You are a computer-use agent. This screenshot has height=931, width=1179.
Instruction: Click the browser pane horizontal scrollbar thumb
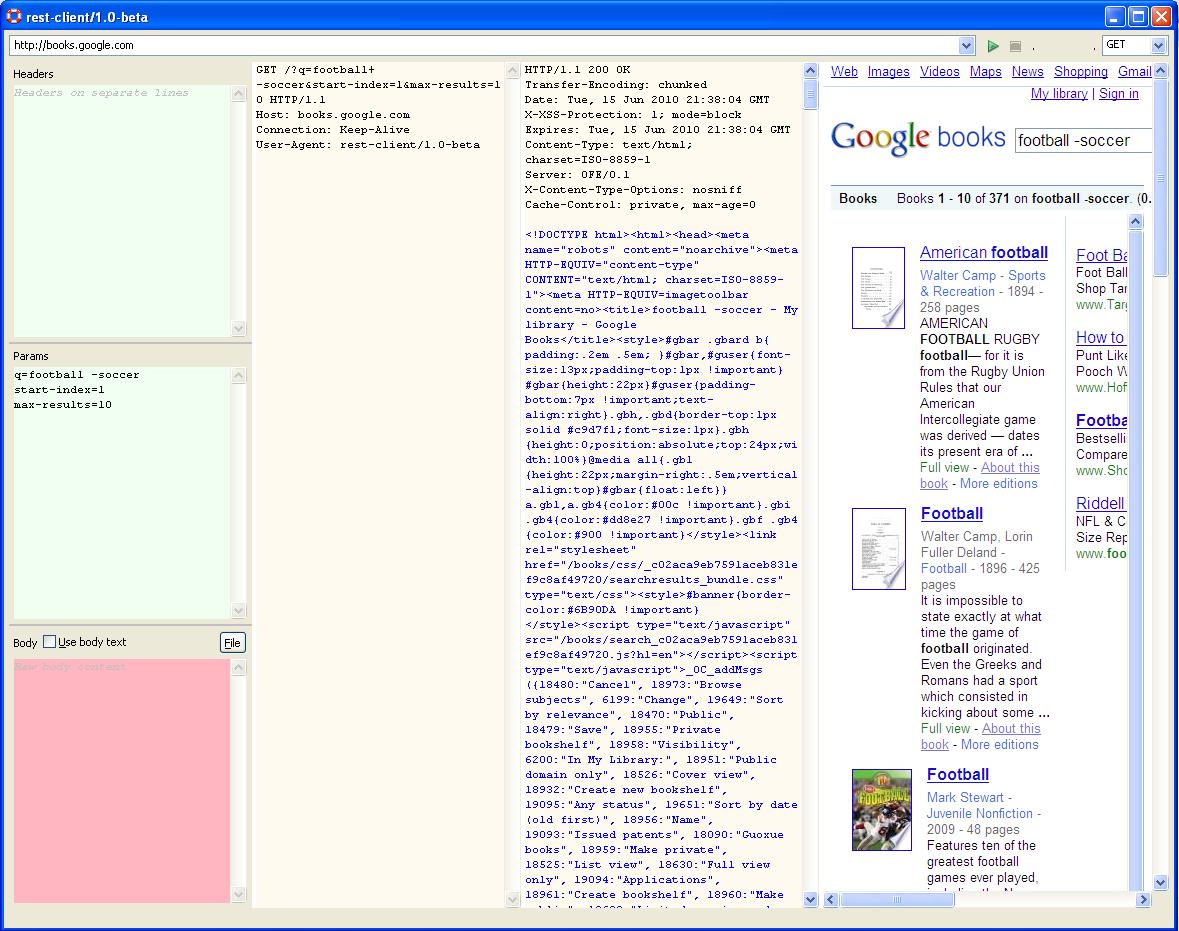pos(897,899)
